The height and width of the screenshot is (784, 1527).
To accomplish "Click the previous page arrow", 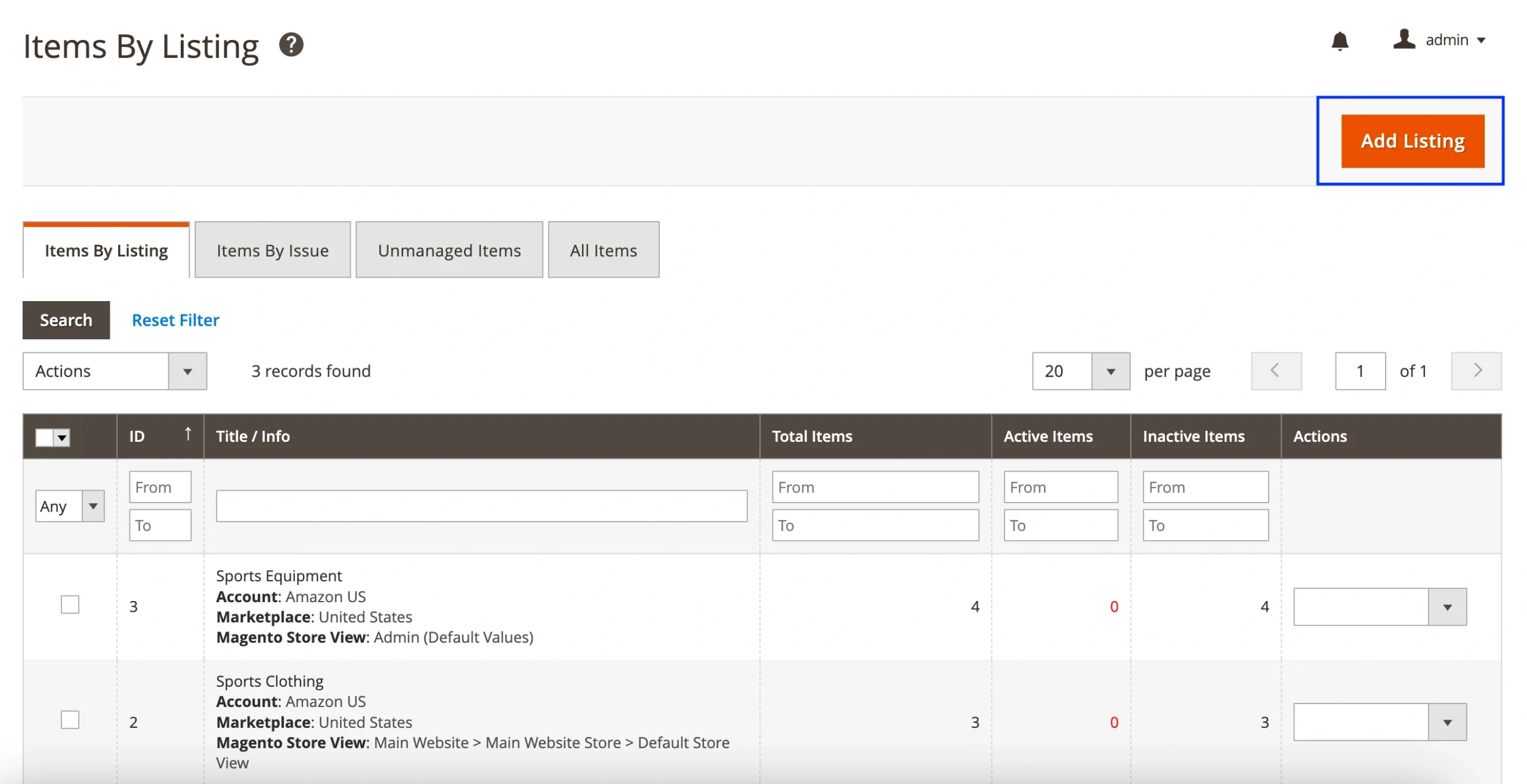I will 1276,371.
